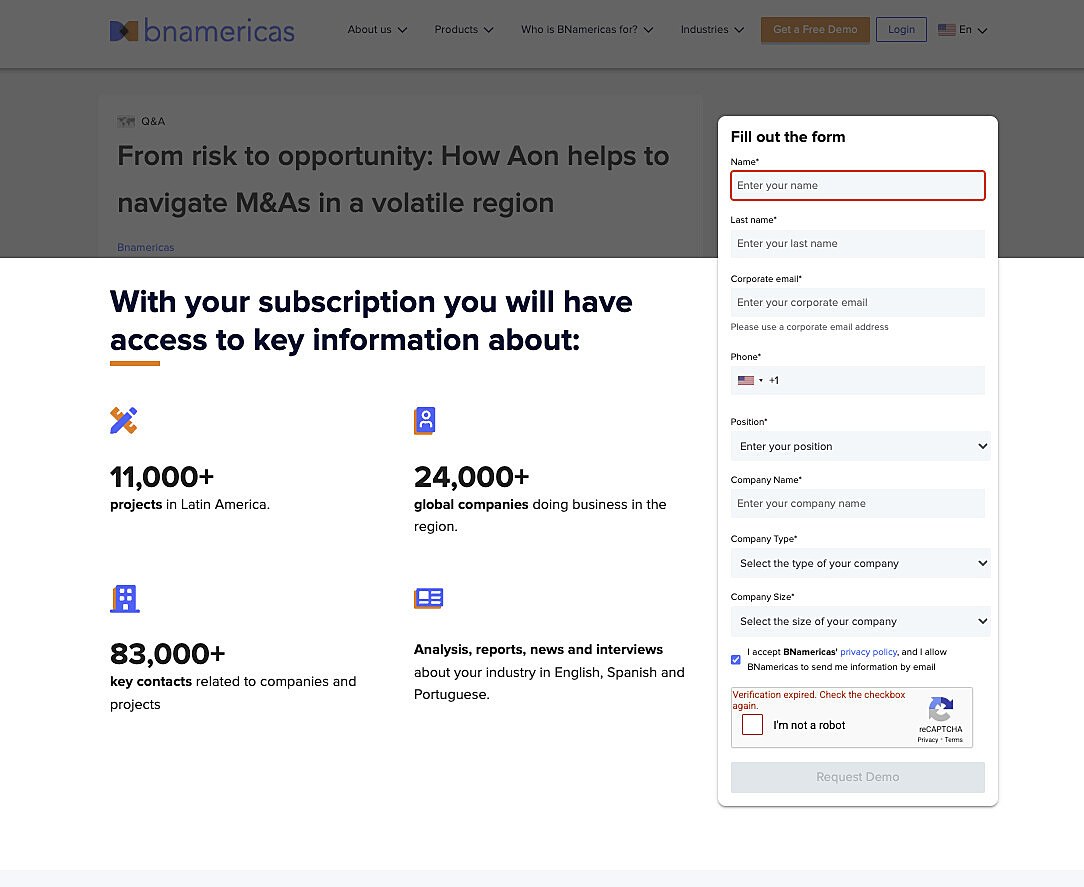Click the news and reports icon
The width and height of the screenshot is (1084, 887).
(x=428, y=598)
